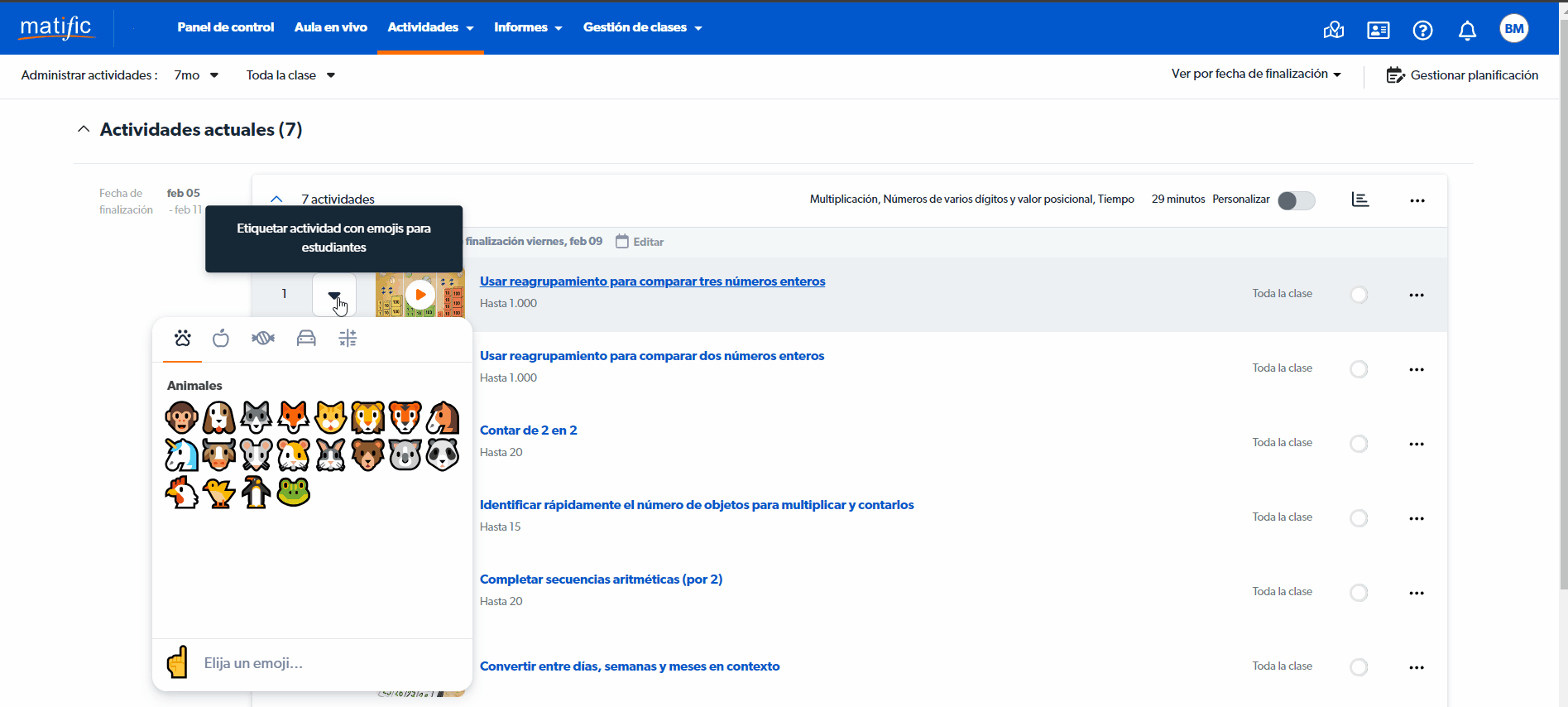Open 'Gestionar planificación'
1568x707 pixels.
1462,75
